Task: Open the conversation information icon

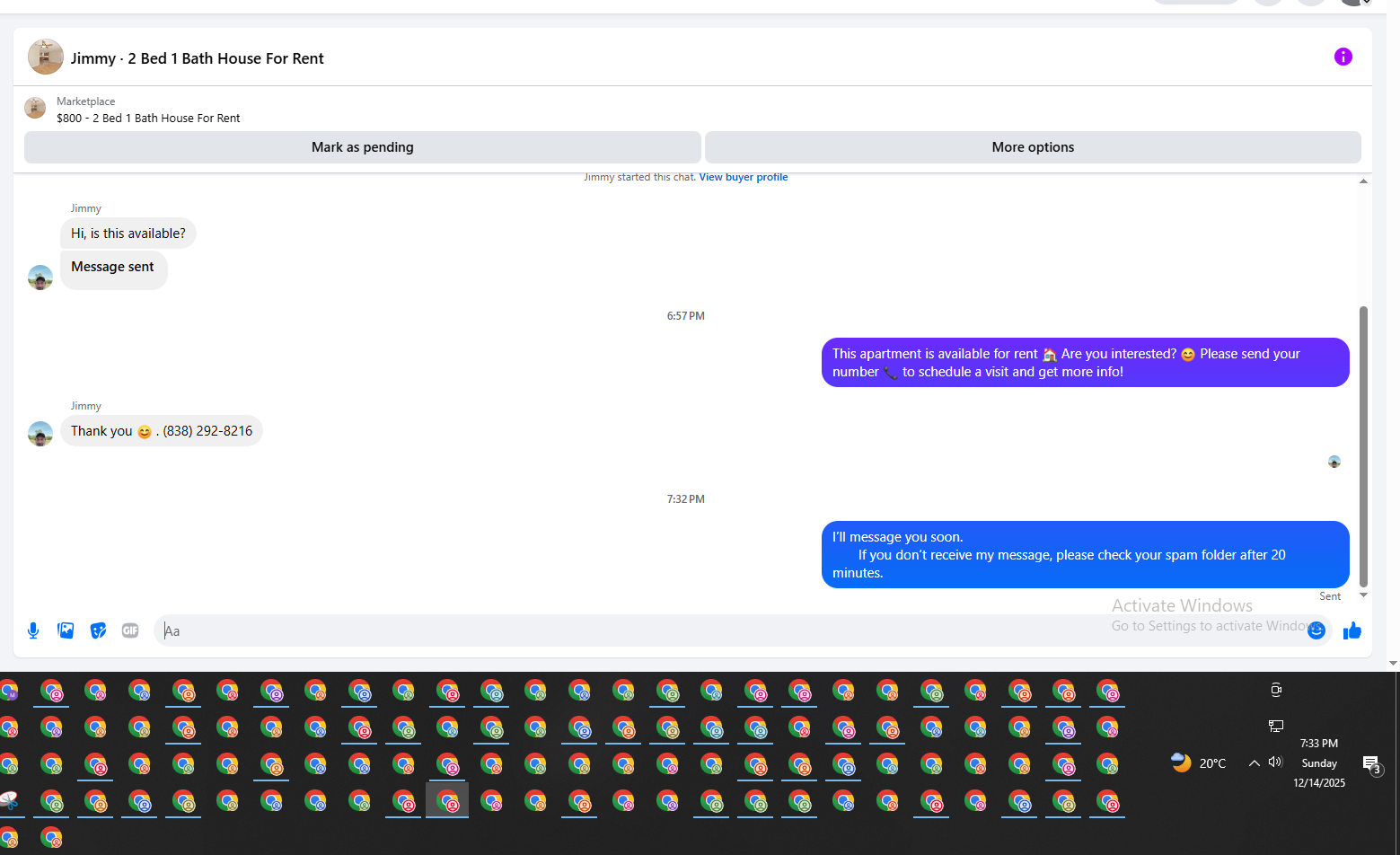Action: point(1343,57)
